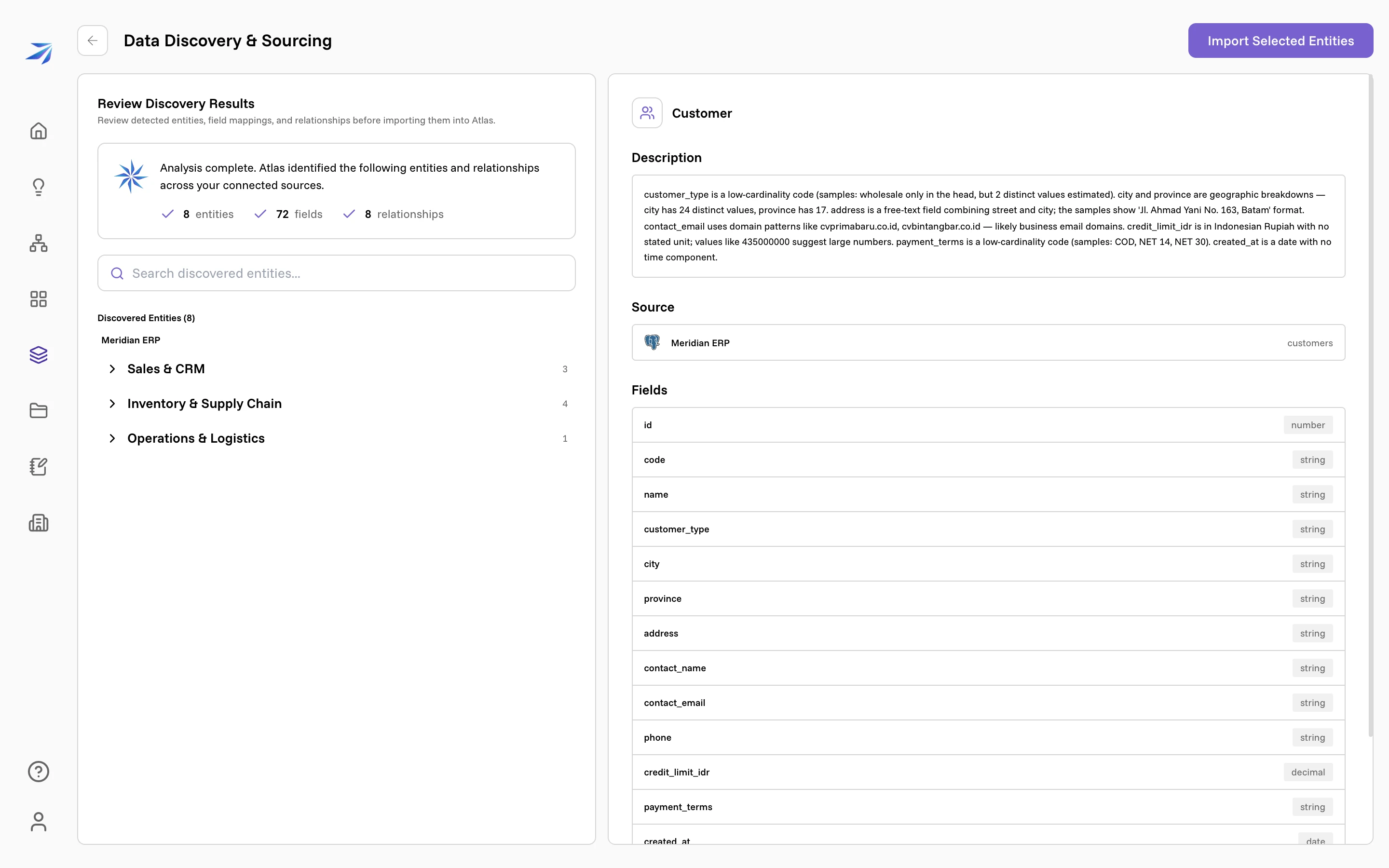Select the stacked layers sidebar icon
The image size is (1389, 868).
coord(39,355)
